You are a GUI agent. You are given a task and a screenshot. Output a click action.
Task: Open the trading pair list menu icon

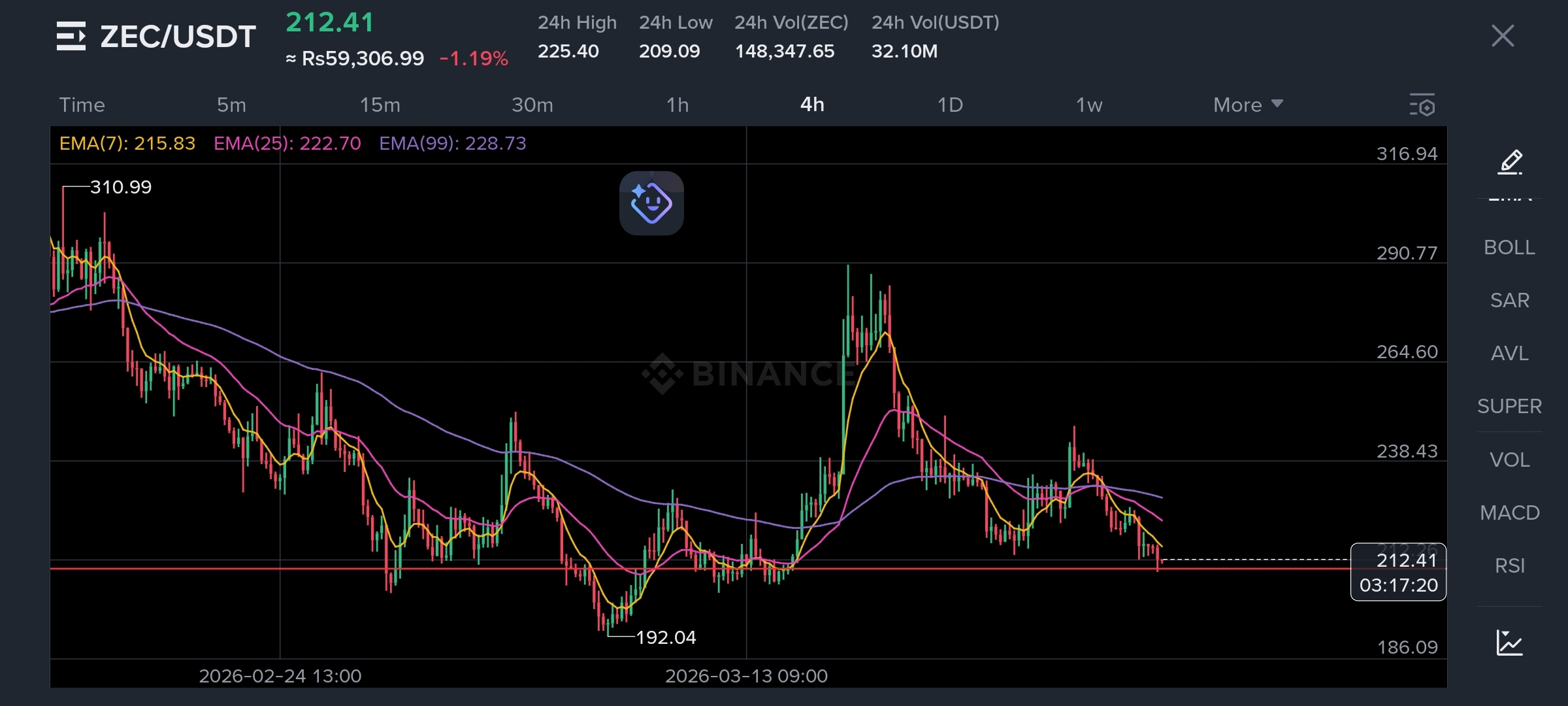pyautogui.click(x=71, y=36)
